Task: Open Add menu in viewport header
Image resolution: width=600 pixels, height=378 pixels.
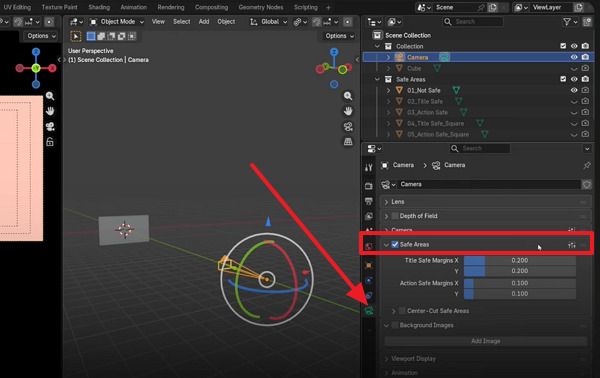Action: tap(204, 22)
